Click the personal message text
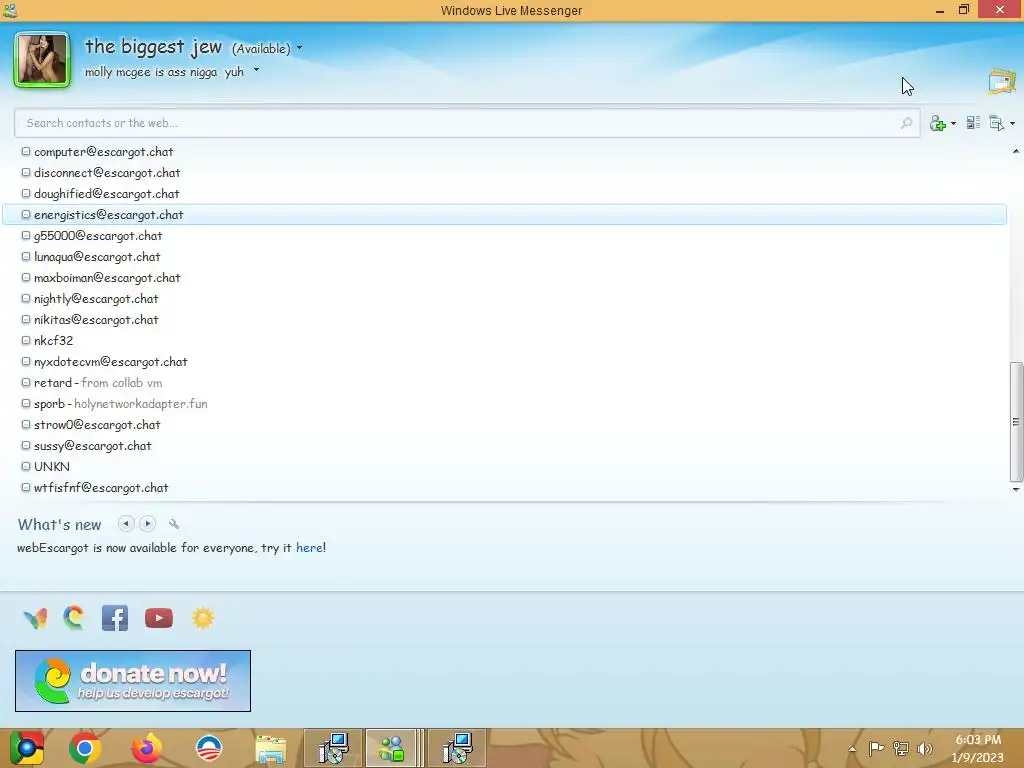The height and width of the screenshot is (768, 1024). pos(164,72)
